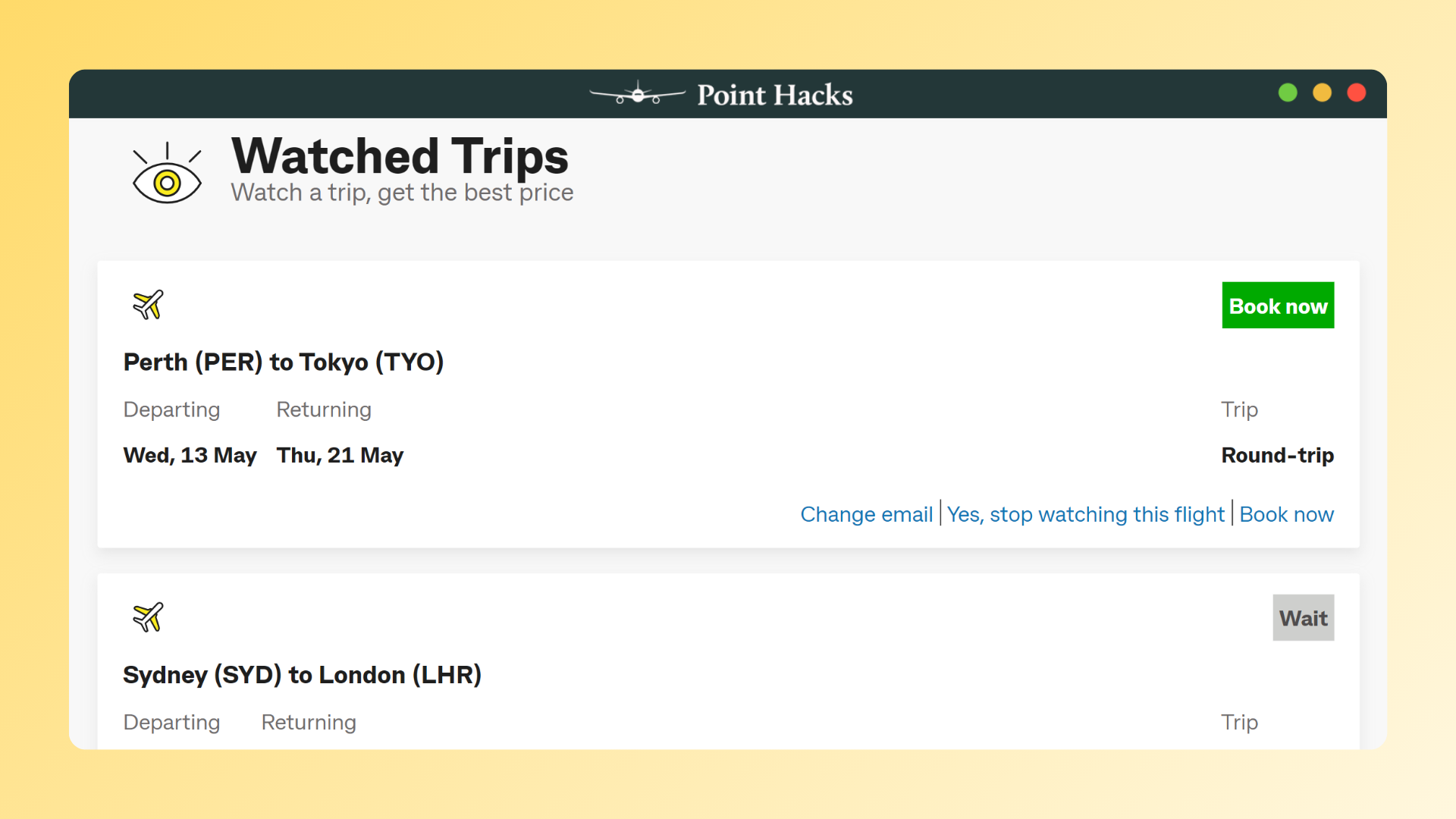Click the yellow window dot
The height and width of the screenshot is (819, 1456).
[x=1322, y=93]
